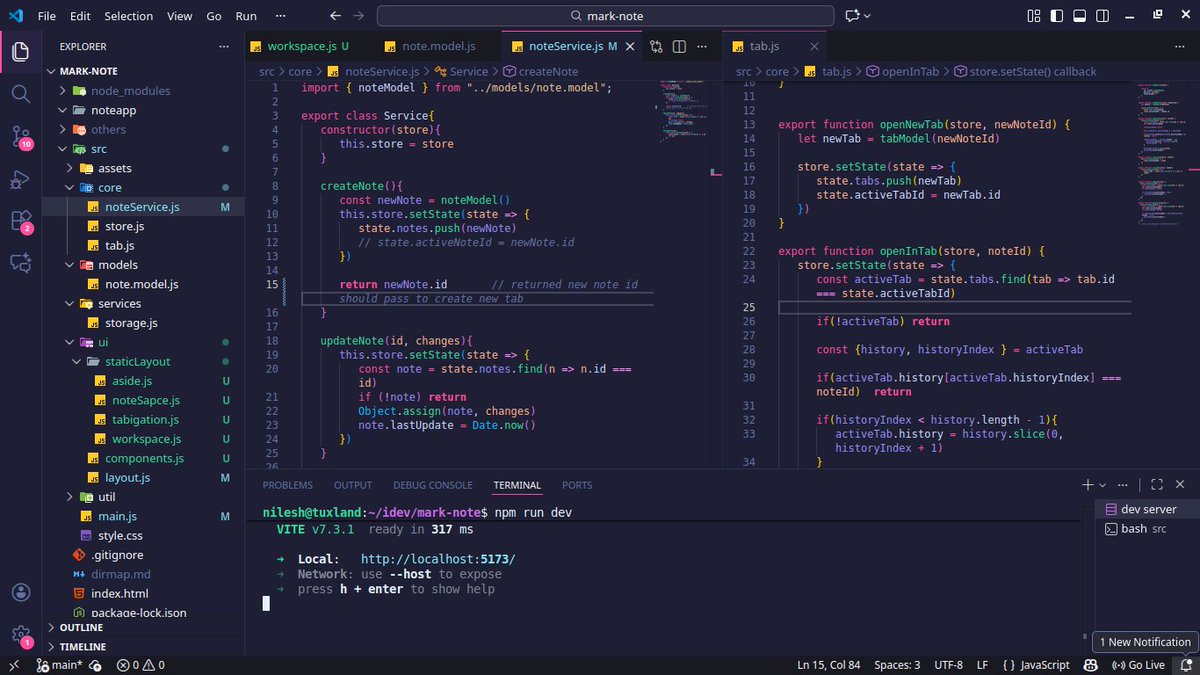Screen dimensions: 1200x675
Task: Click the Spaces: 3 indentation status item
Action: tap(897, 665)
